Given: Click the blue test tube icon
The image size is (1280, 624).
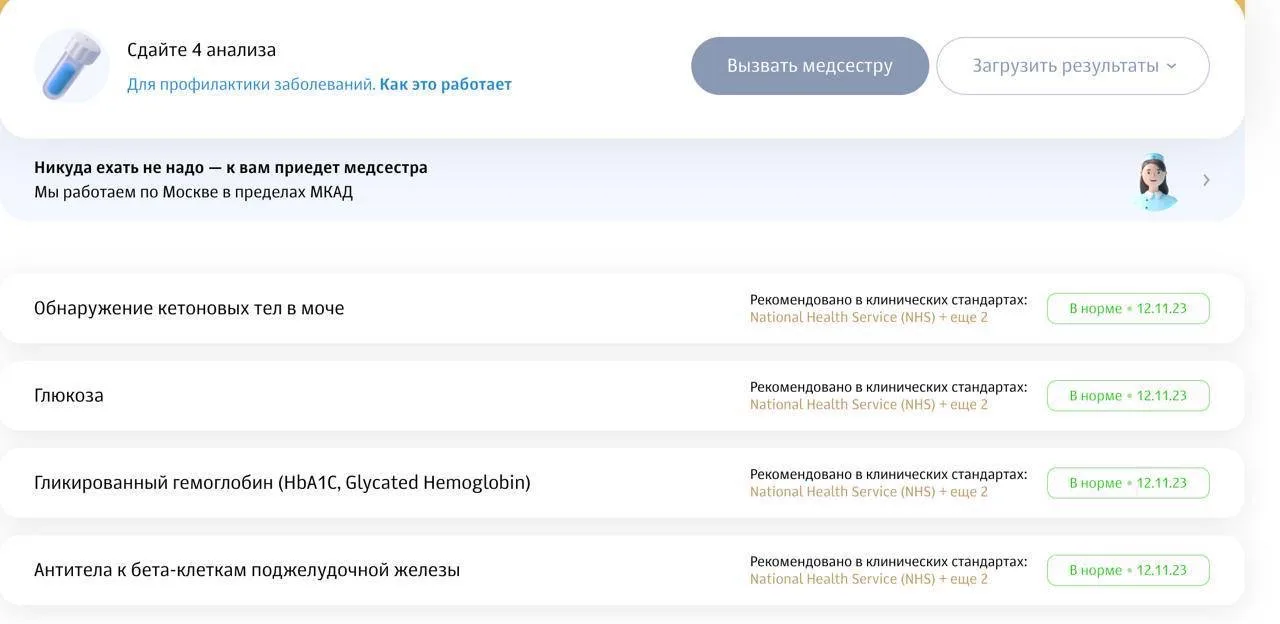Looking at the screenshot, I should pos(71,66).
